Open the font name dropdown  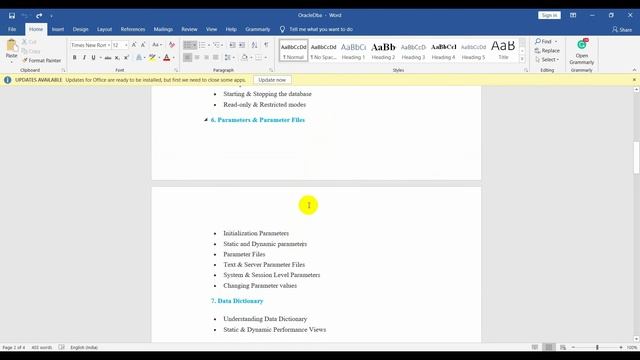109,45
